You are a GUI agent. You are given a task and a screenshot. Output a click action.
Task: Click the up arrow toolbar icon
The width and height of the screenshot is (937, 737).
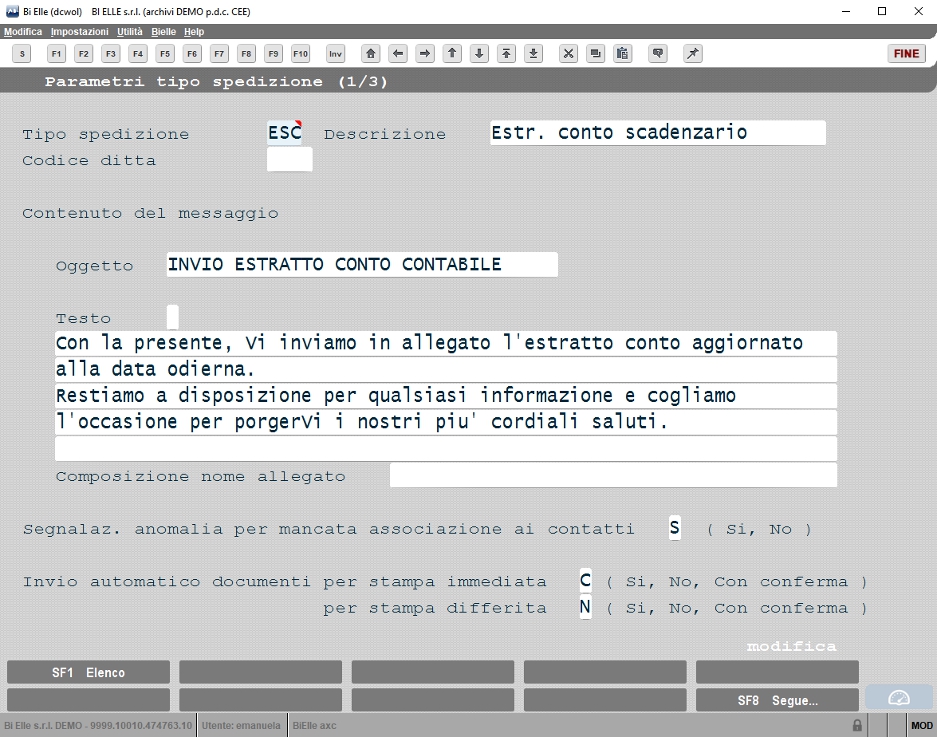pyautogui.click(x=452, y=54)
